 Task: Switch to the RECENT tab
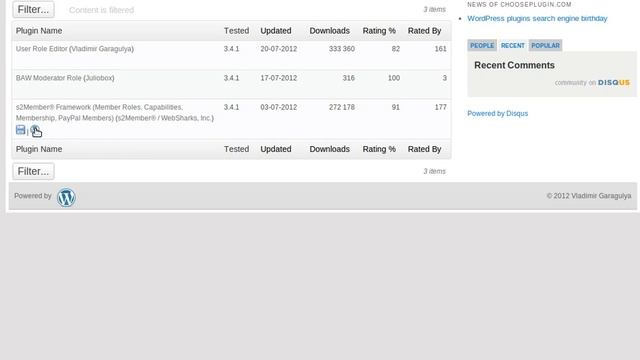(x=513, y=45)
